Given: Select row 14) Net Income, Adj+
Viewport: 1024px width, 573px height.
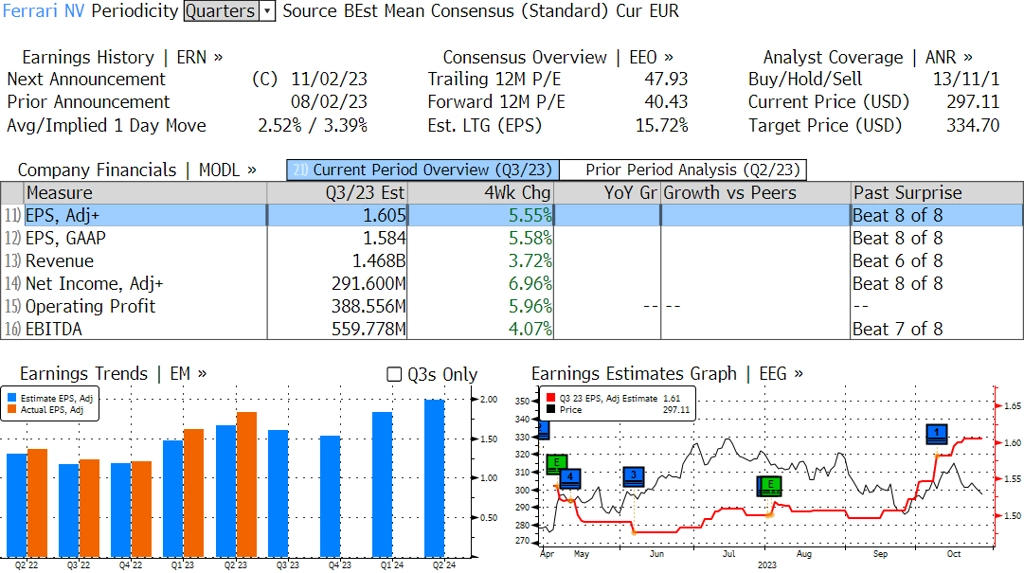Looking at the screenshot, I should click(512, 284).
